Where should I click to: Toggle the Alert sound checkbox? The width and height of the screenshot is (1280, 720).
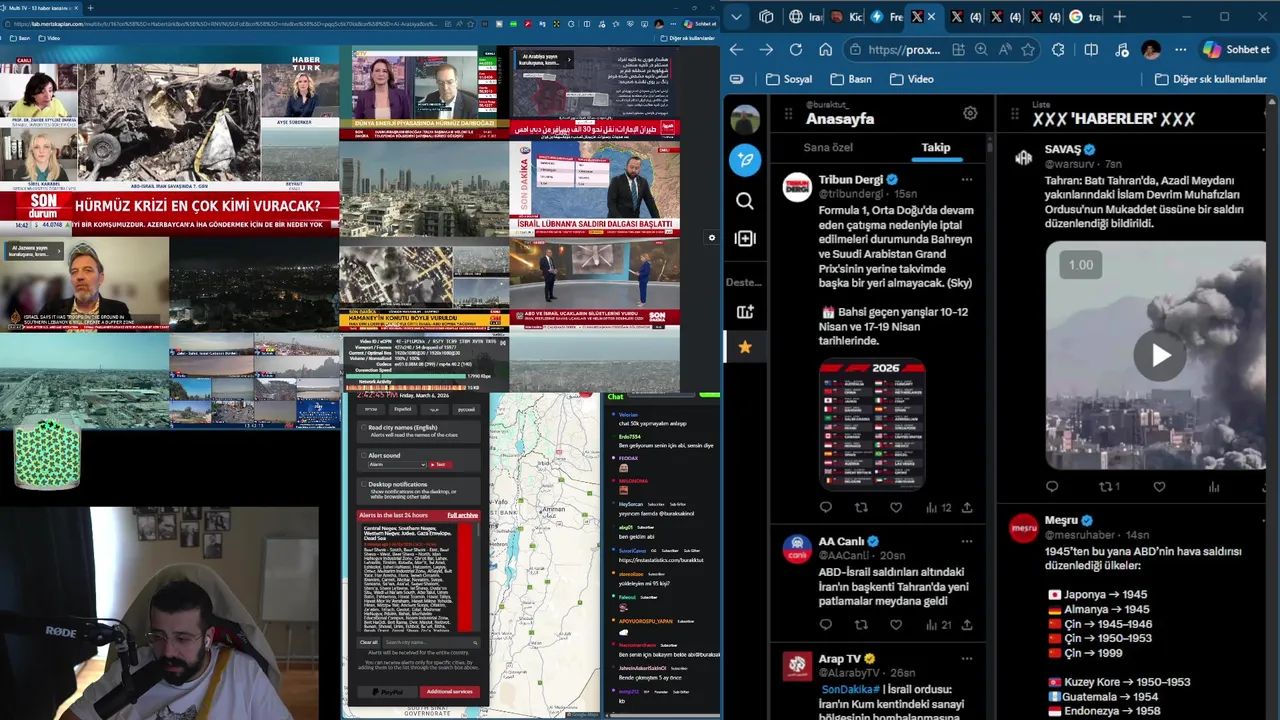click(363, 455)
